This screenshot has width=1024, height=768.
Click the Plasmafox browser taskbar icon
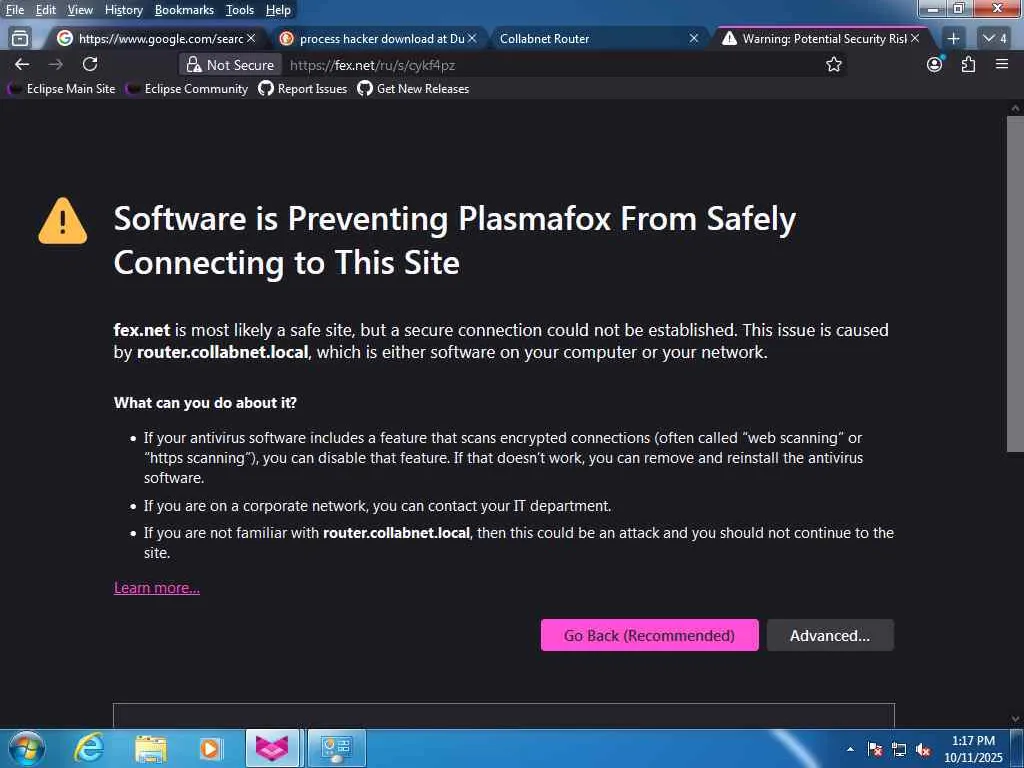coord(272,748)
